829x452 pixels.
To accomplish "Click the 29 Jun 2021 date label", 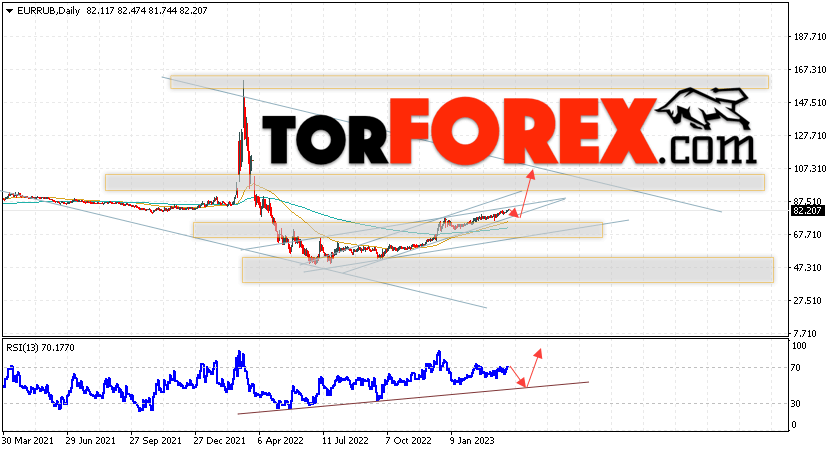I will [90, 440].
